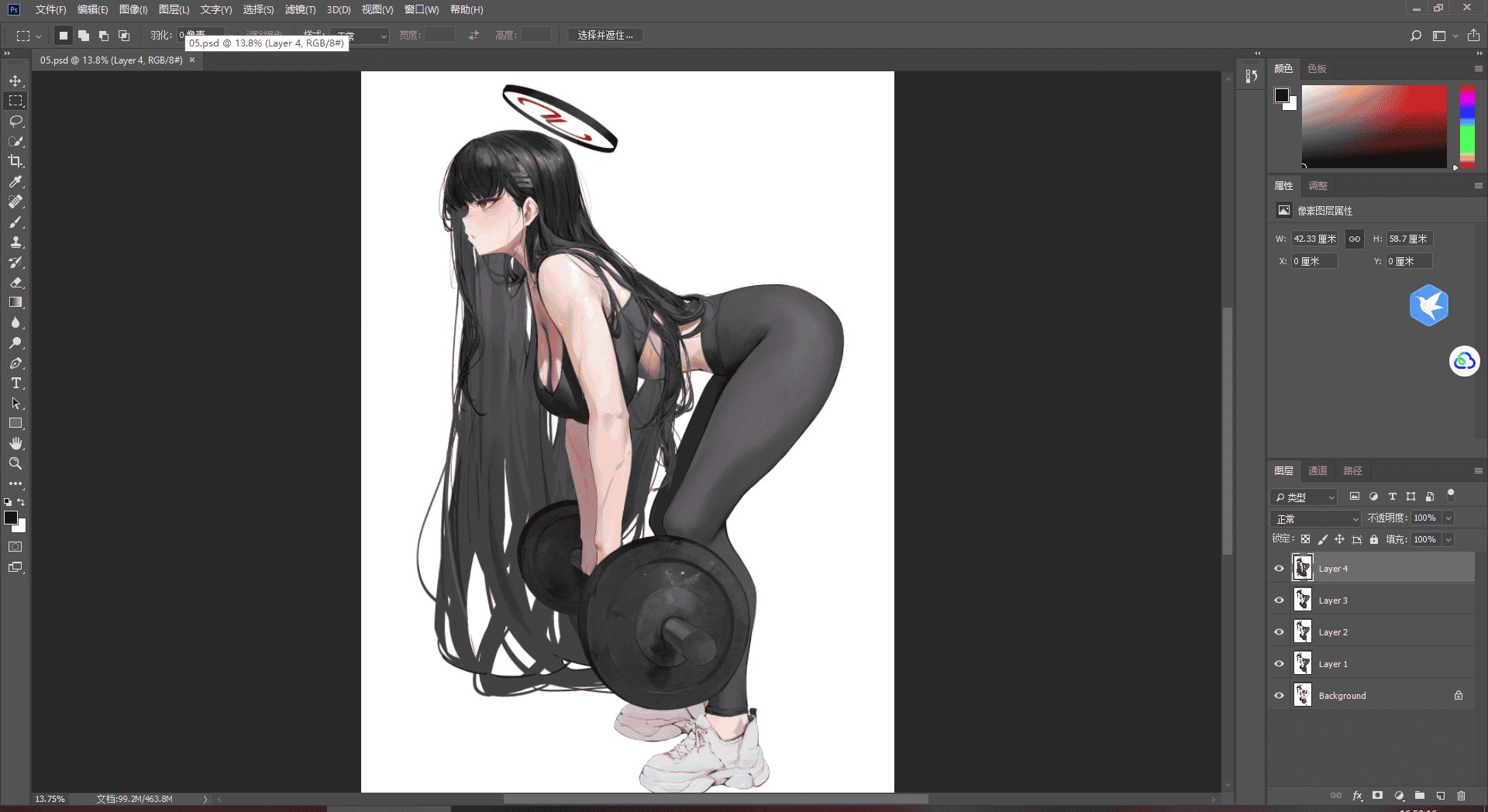The width and height of the screenshot is (1488, 812).
Task: Hide Layer 2 with eye icon
Action: [1280, 632]
